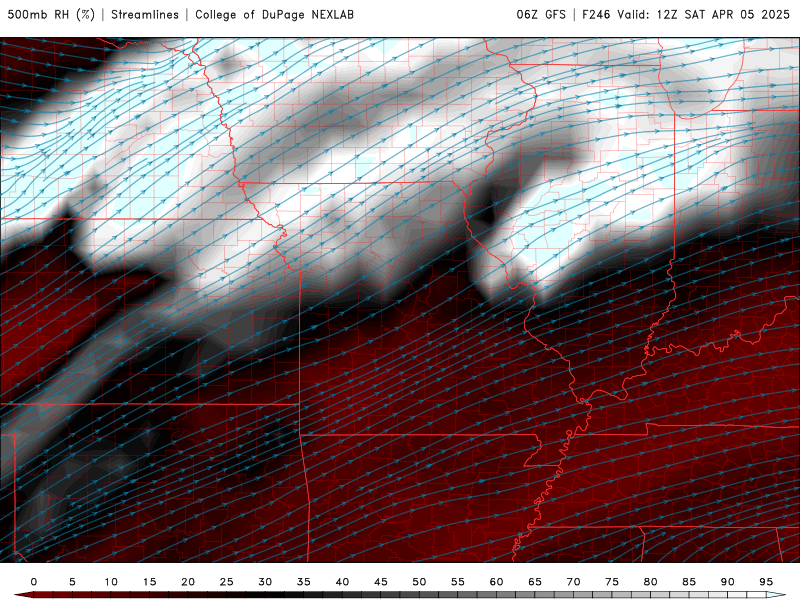Viewport: 800px width, 600px height.
Task: Click the "500mb RH (%)" title text
Action: coord(51,14)
